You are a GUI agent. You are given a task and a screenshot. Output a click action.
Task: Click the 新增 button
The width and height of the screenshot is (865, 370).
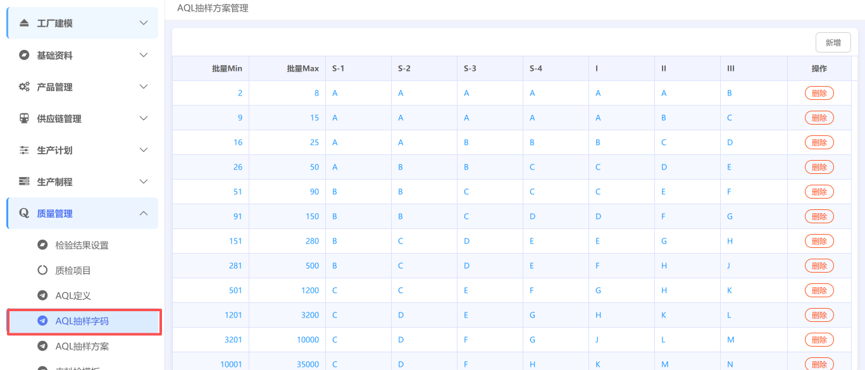pyautogui.click(x=833, y=42)
